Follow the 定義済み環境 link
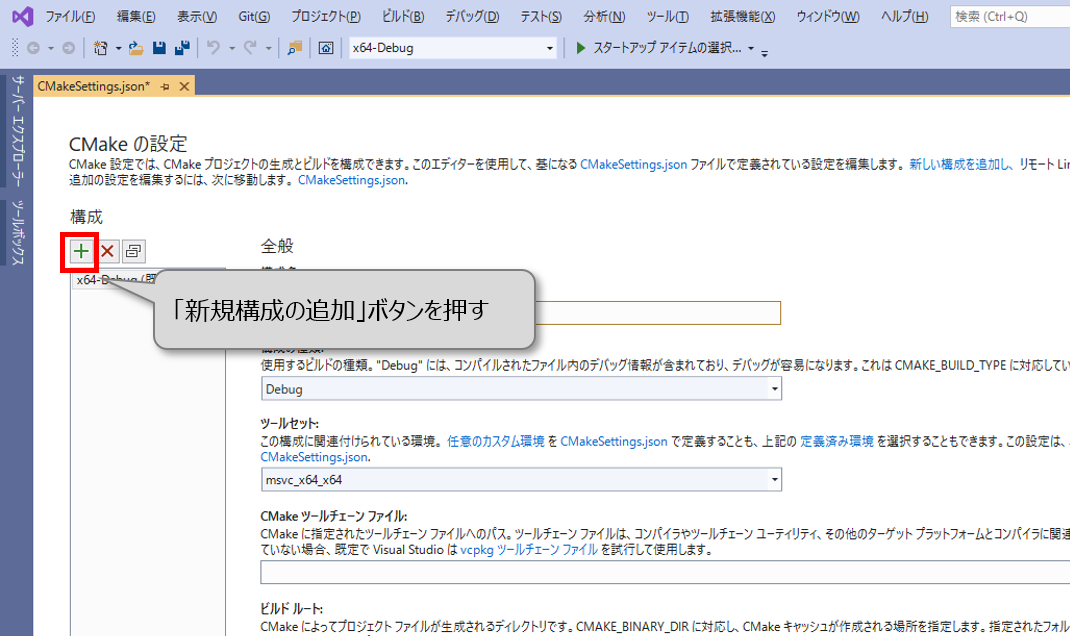The image size is (1070, 636). tap(837, 442)
